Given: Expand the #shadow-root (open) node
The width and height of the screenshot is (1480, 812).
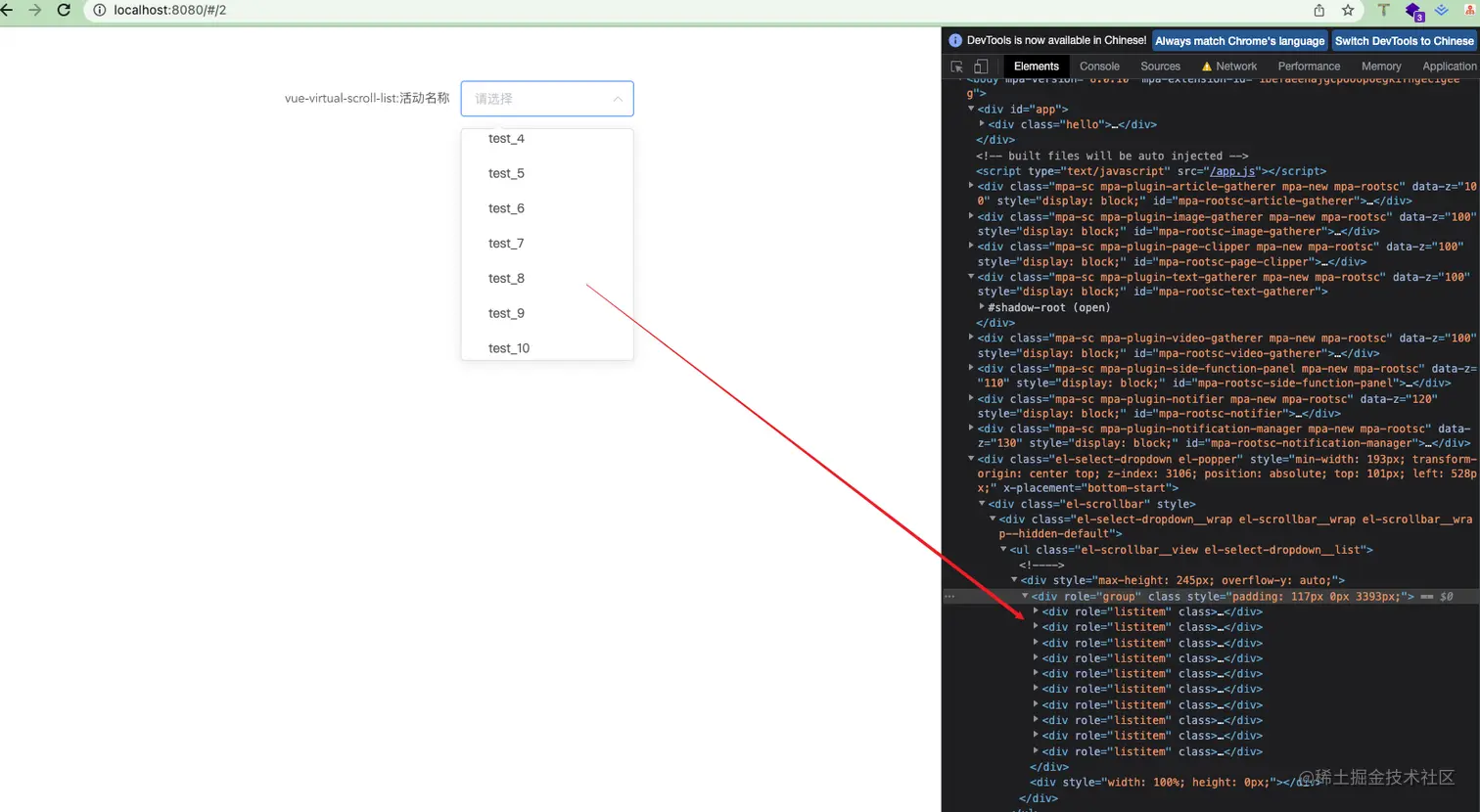Looking at the screenshot, I should point(982,307).
